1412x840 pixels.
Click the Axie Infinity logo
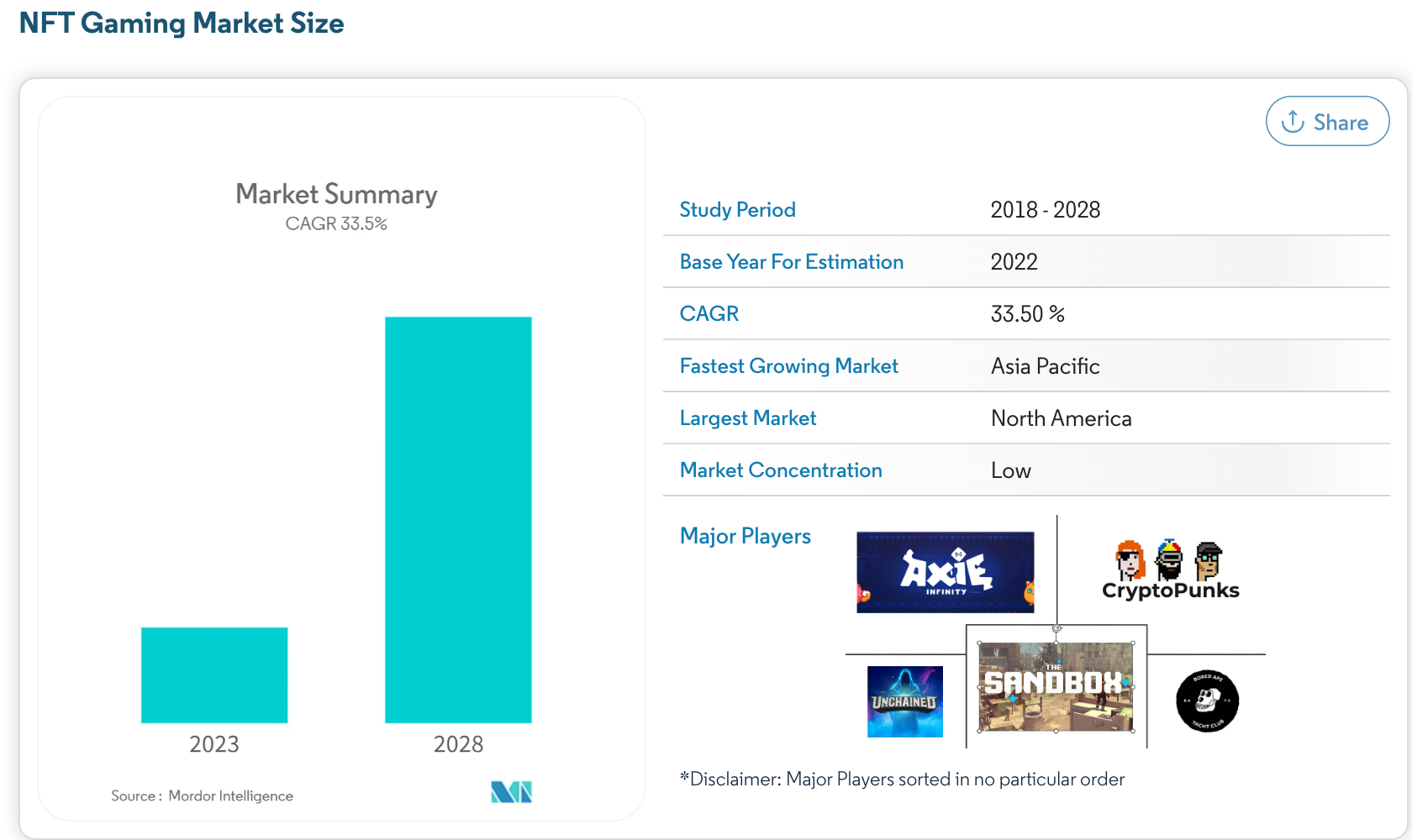[x=945, y=572]
